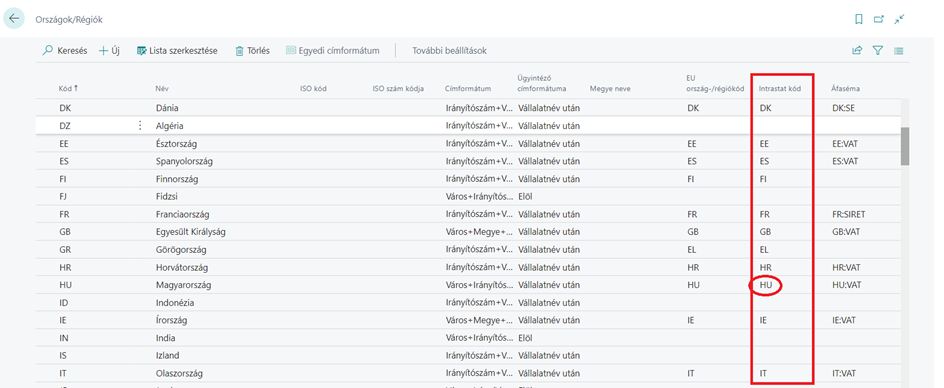Select the Izland name cell

click(167, 355)
